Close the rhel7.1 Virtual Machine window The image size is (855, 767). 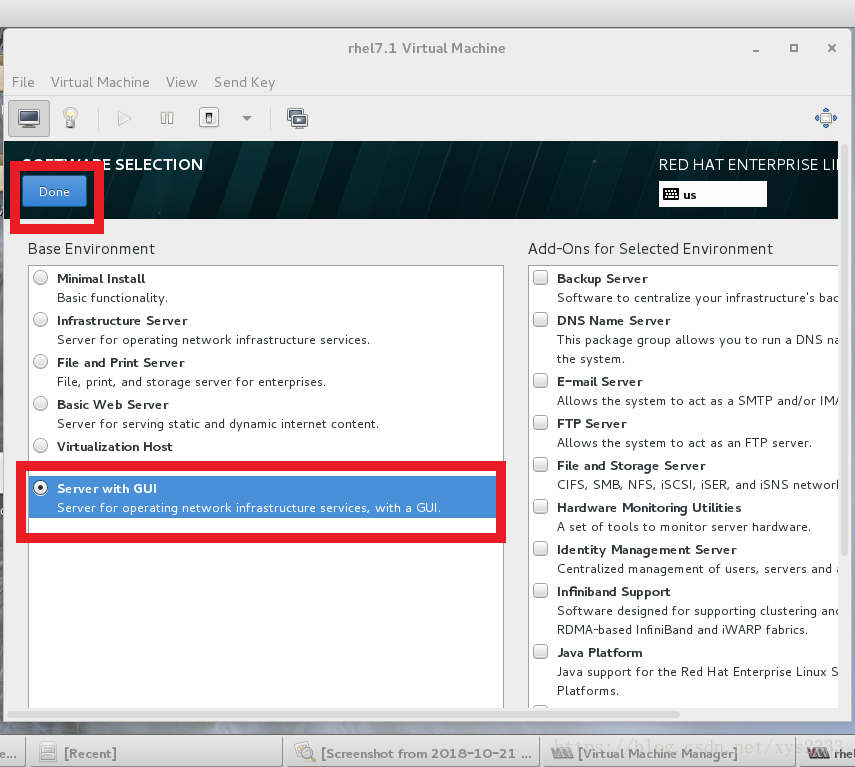pyautogui.click(x=832, y=49)
